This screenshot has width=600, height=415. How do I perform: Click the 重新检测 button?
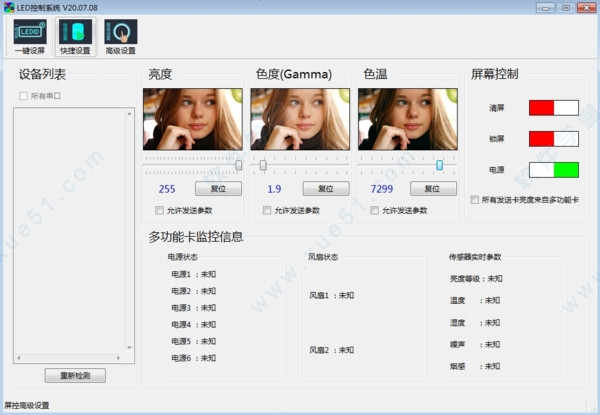click(75, 376)
